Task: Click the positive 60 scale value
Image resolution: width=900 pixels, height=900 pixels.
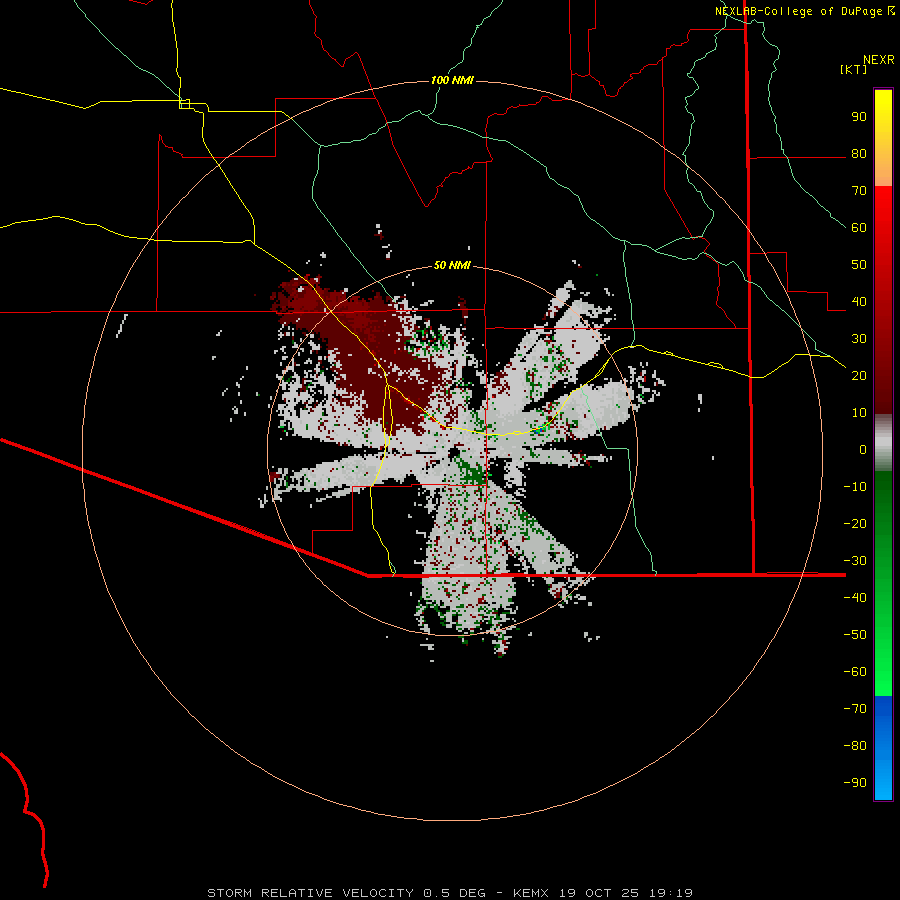Action: pos(859,228)
